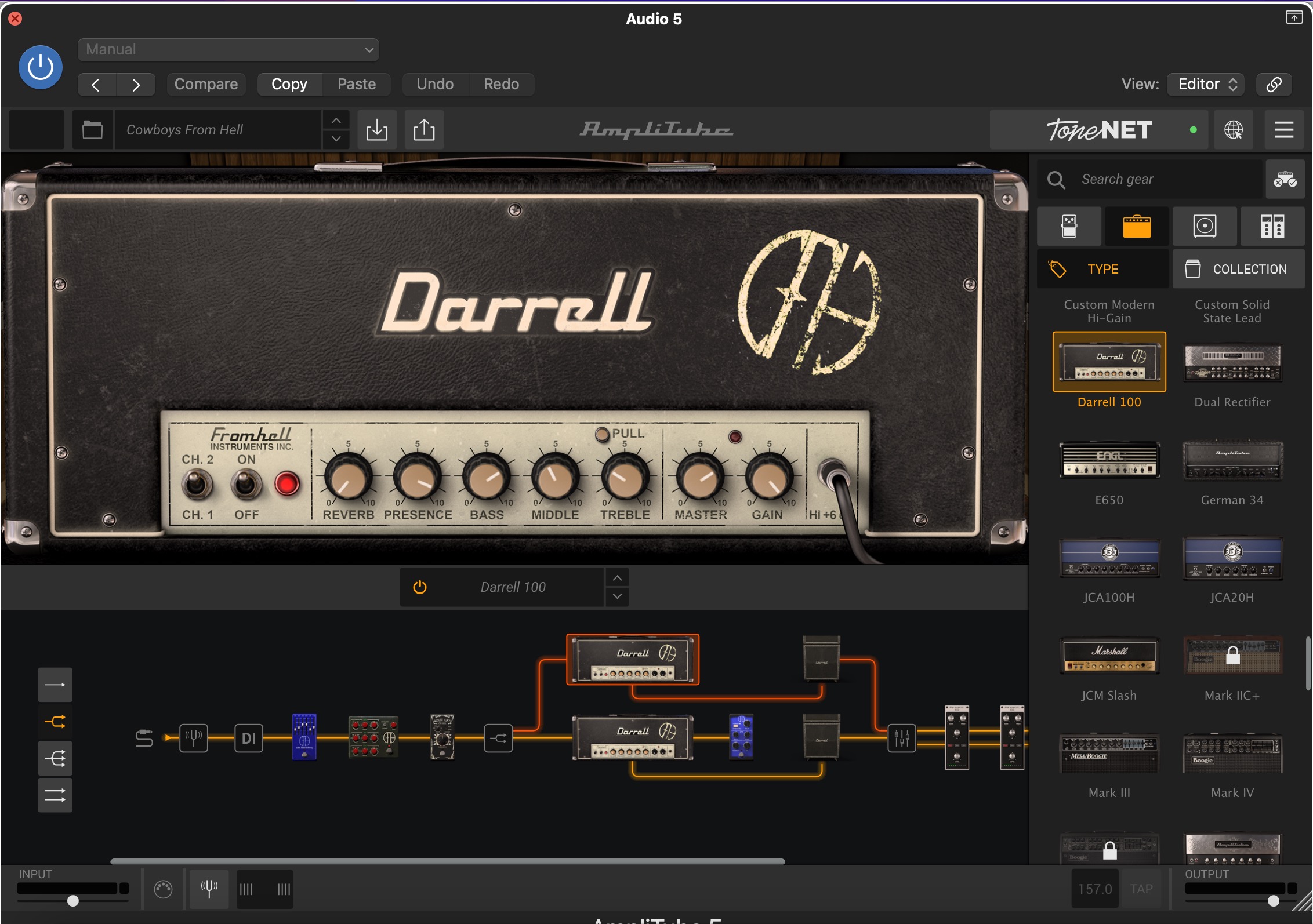Click the Compare button
Screen dimensions: 1313x924
click(x=206, y=85)
